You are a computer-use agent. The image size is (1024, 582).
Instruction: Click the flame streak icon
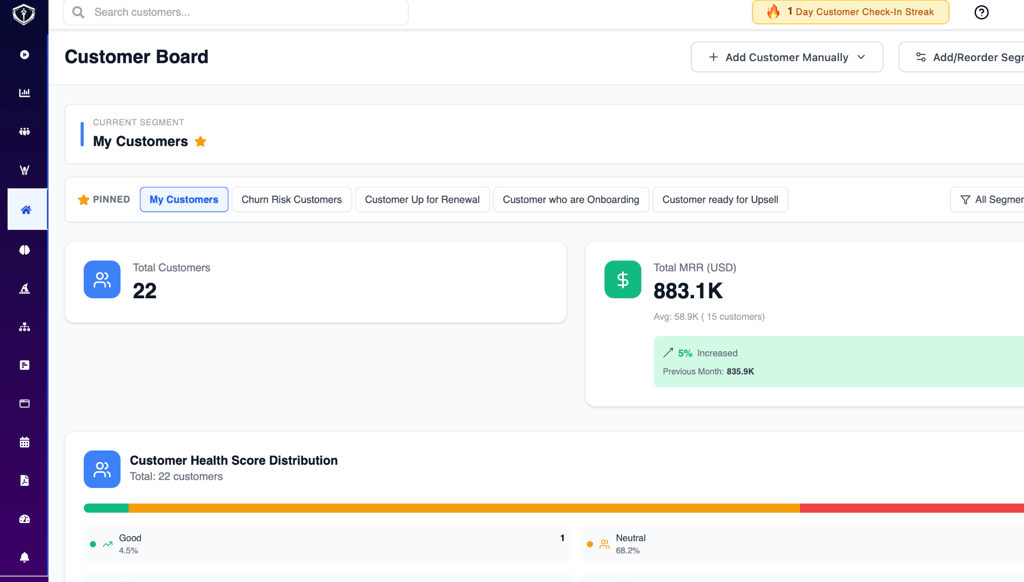pos(773,12)
